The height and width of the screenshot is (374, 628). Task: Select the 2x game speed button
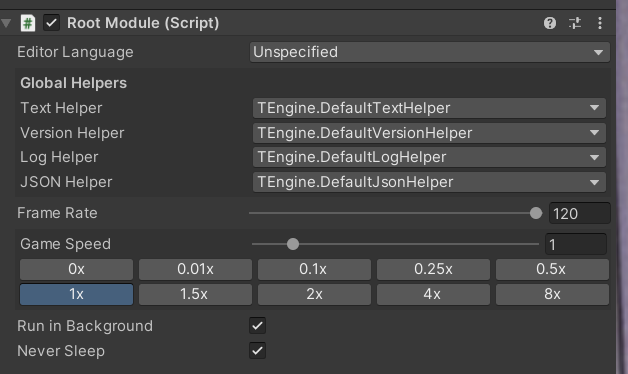click(x=314, y=294)
